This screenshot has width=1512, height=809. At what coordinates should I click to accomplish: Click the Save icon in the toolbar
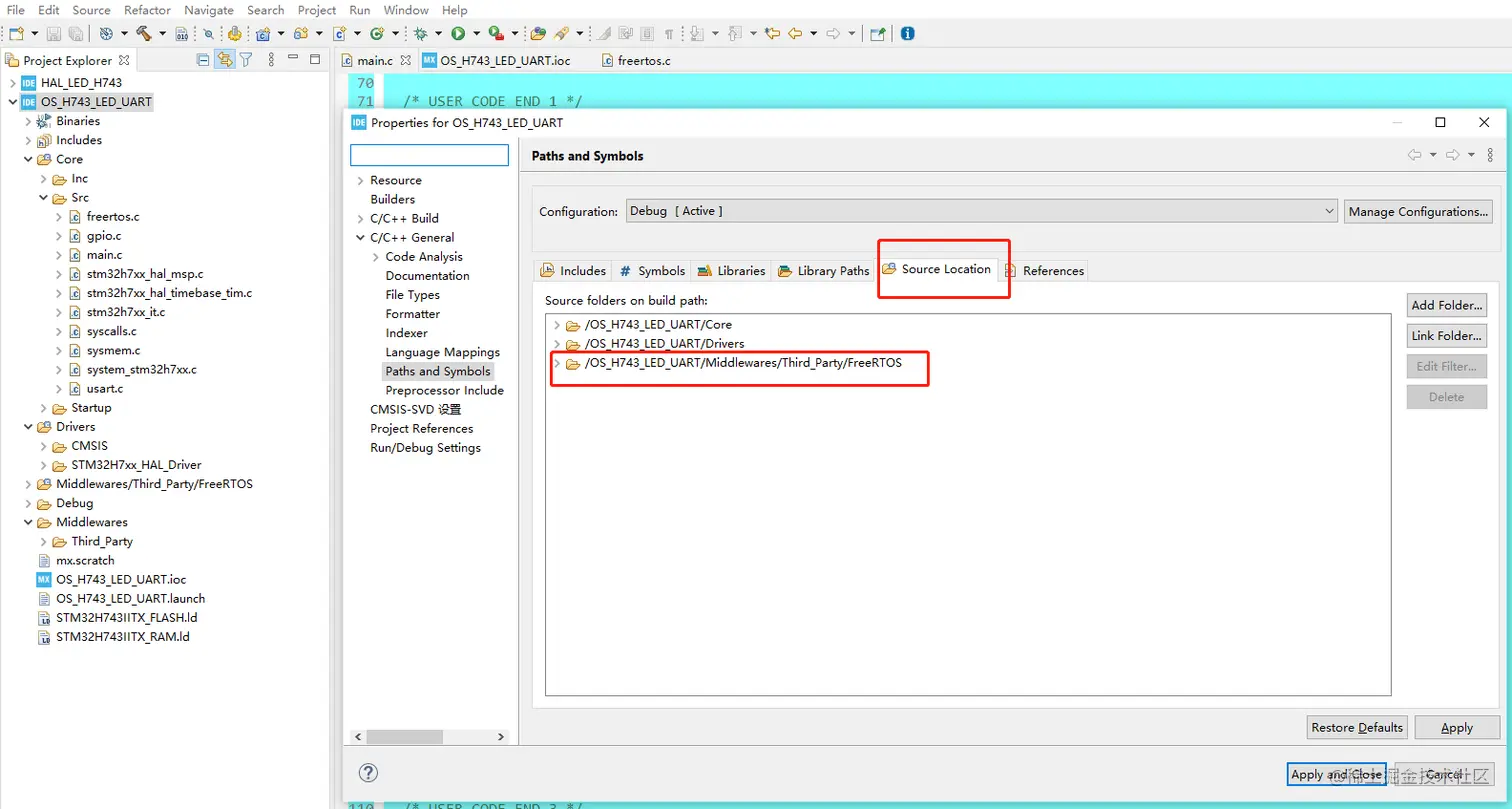[x=56, y=33]
